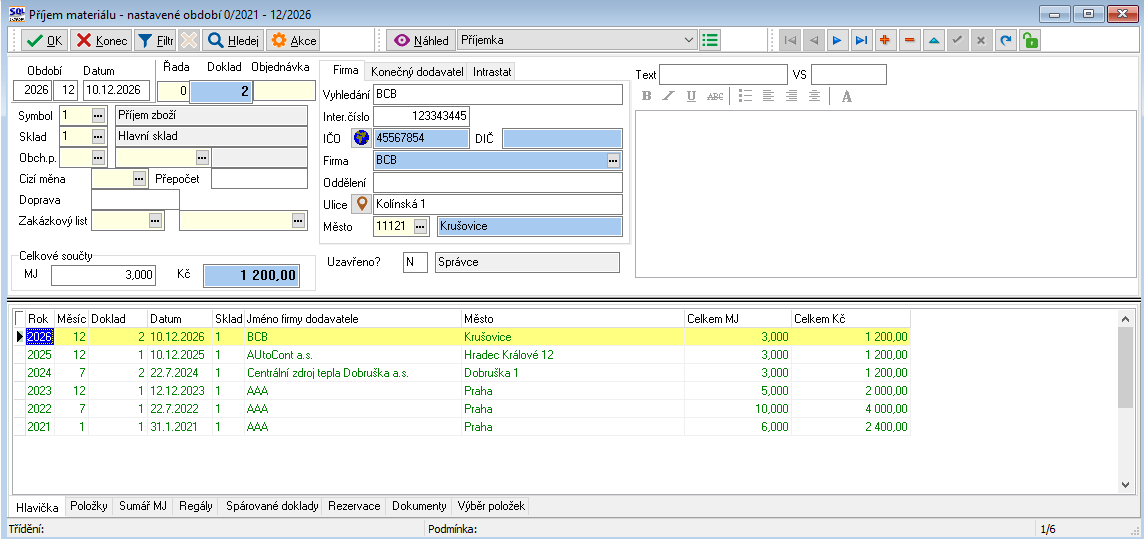This screenshot has width=1144, height=539.
Task: Open second Zakázkový list ellipsis button
Action: coord(298,220)
